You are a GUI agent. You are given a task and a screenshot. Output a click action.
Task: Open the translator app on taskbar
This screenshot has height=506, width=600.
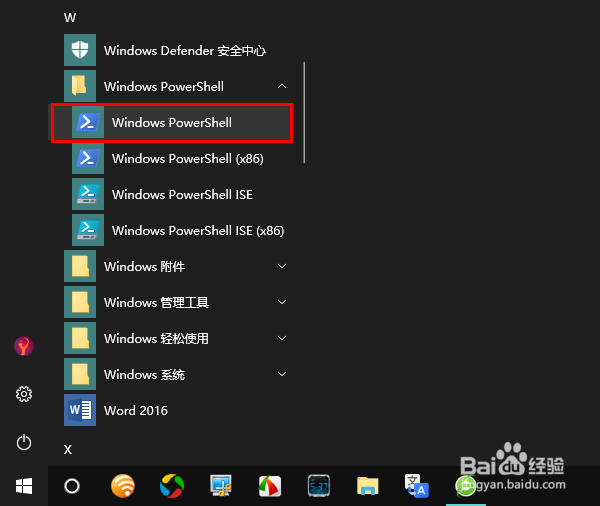pos(417,486)
